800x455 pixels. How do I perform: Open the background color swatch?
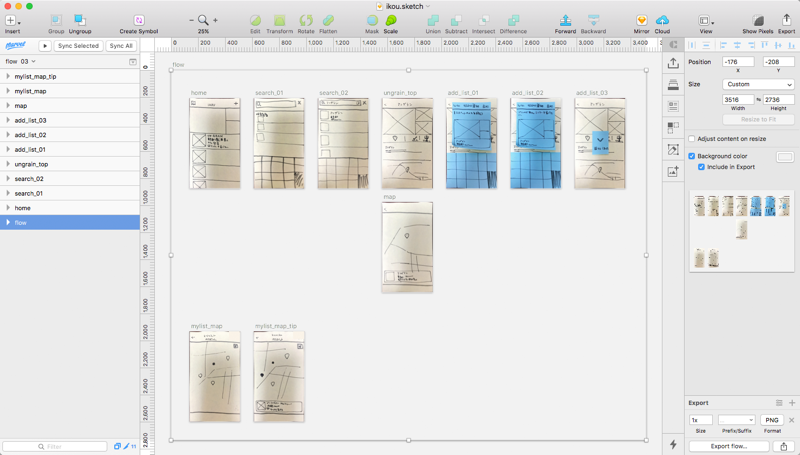coord(785,157)
